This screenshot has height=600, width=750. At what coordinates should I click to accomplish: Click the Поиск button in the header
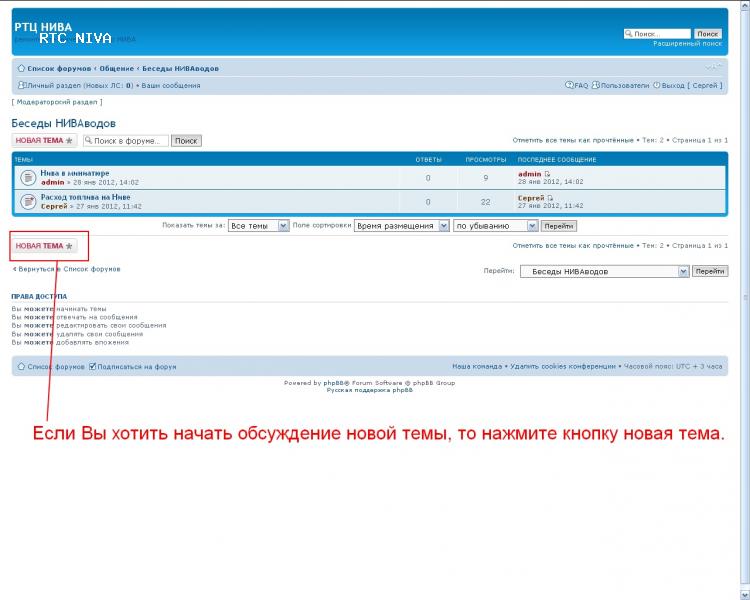point(707,34)
